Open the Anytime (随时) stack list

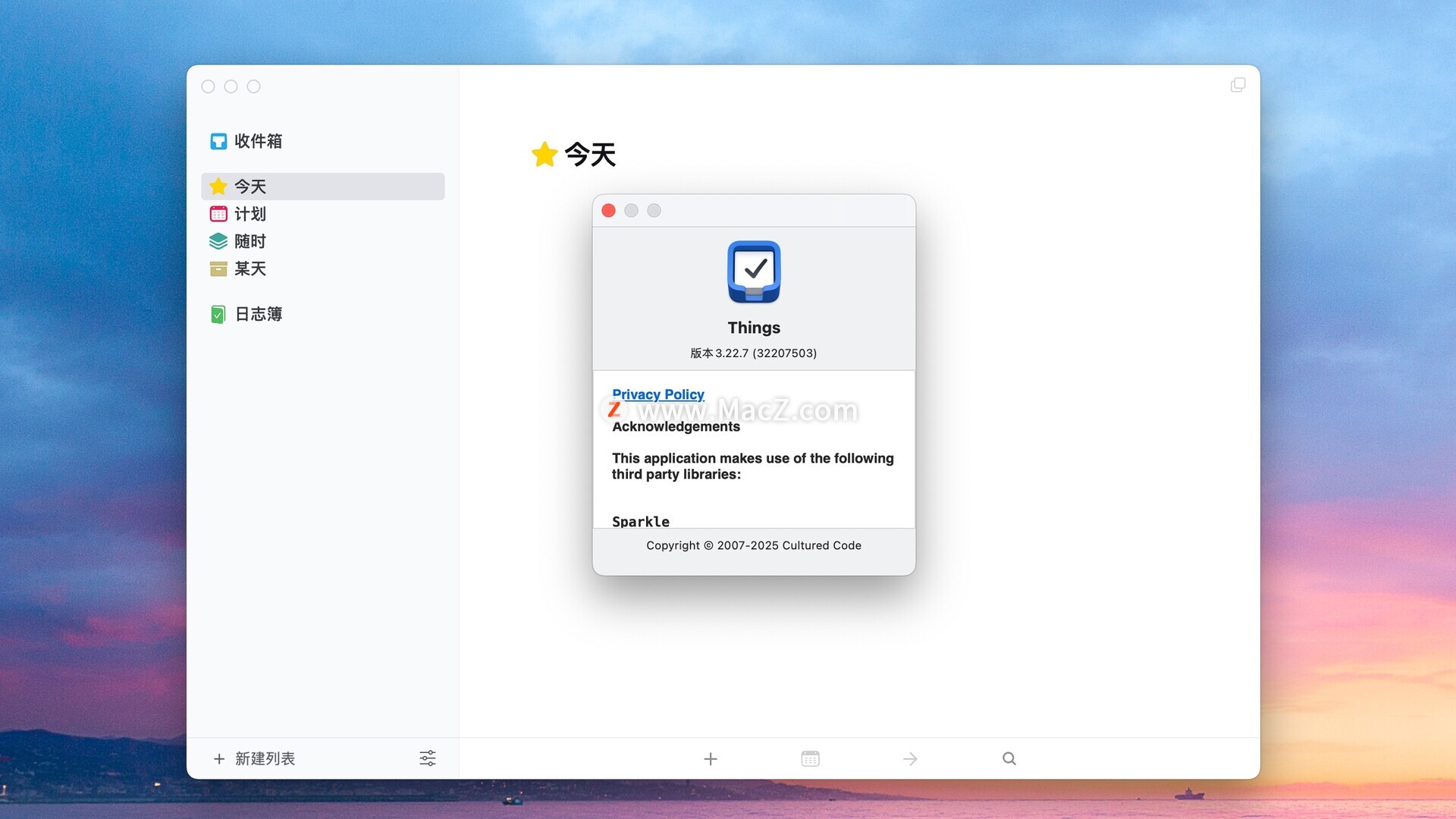pos(249,241)
